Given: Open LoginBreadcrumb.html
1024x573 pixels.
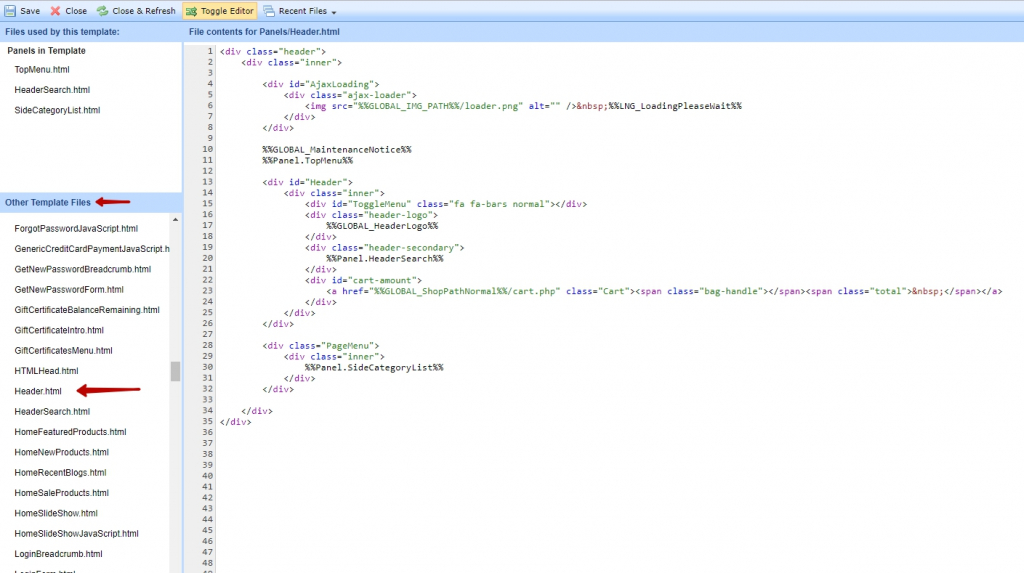Looking at the screenshot, I should pos(58,553).
